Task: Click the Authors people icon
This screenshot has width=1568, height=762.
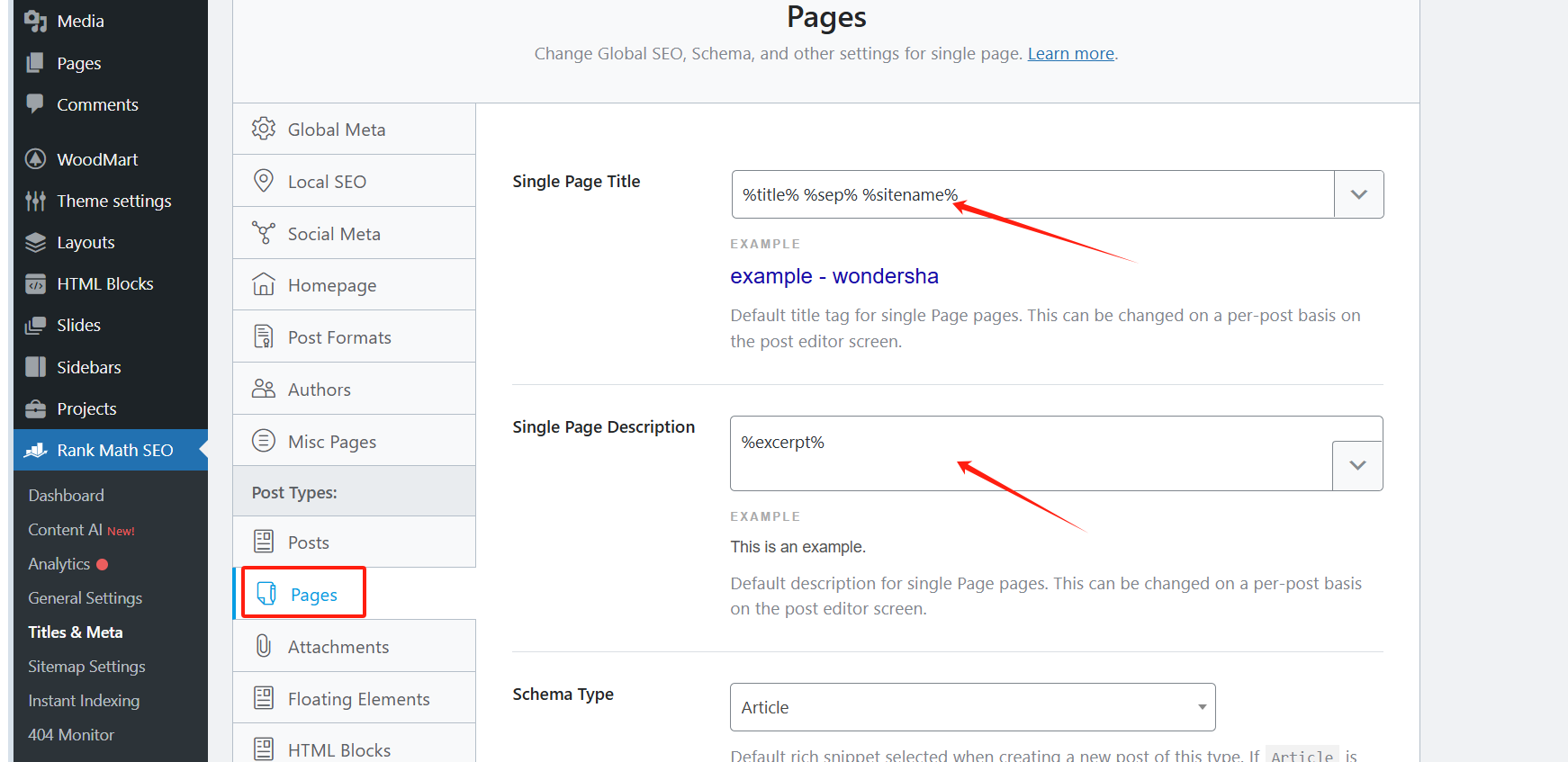Action: pos(264,389)
